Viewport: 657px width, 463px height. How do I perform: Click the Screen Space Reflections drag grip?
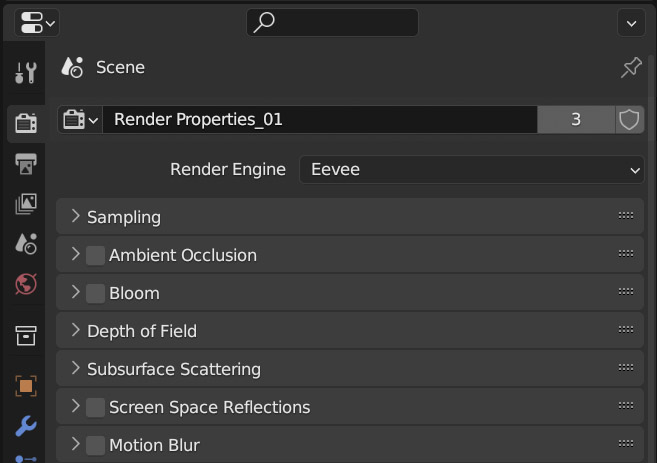point(626,406)
